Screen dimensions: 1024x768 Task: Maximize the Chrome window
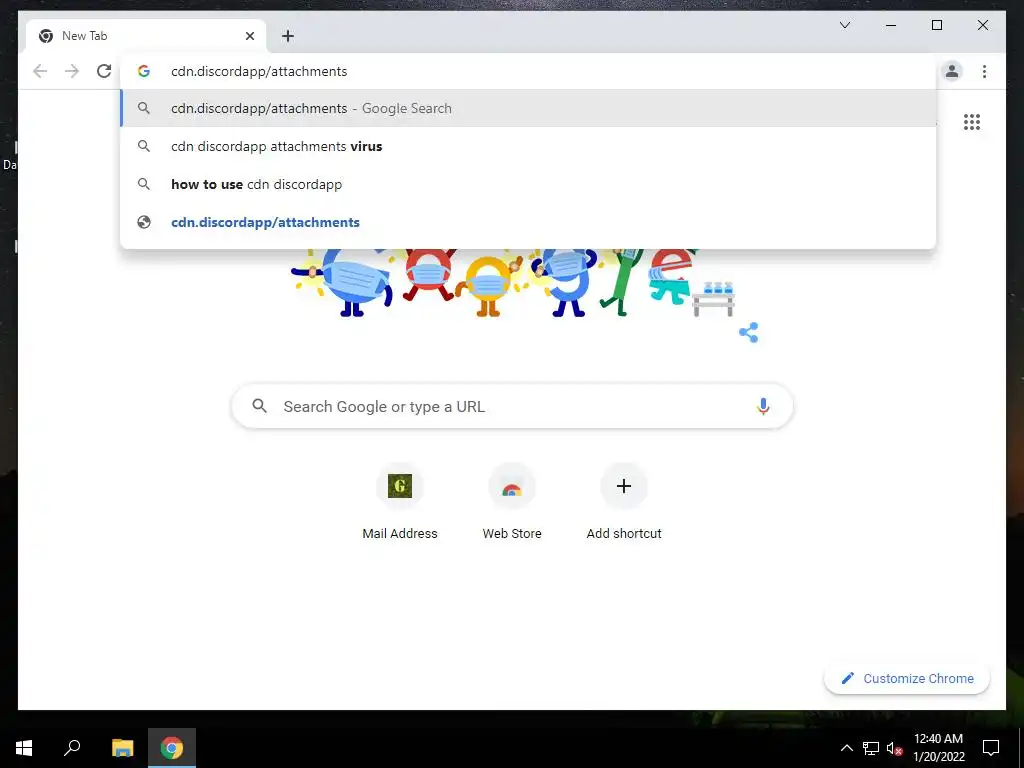(936, 25)
